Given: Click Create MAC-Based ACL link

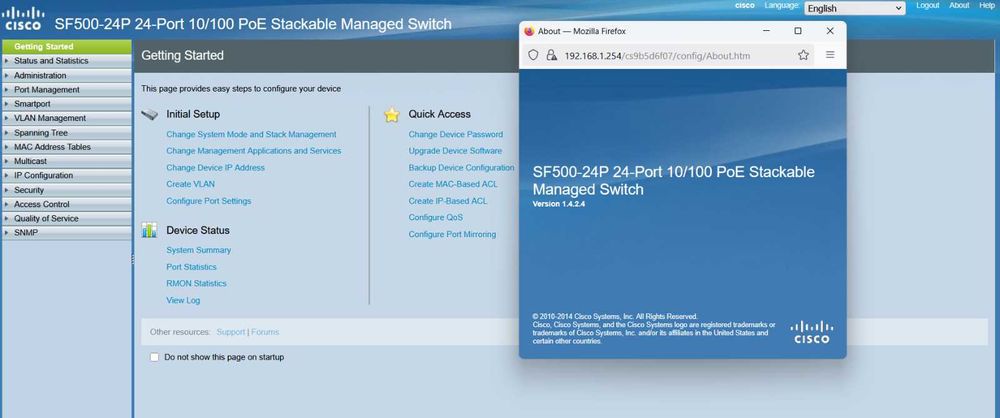Looking at the screenshot, I should 453,184.
